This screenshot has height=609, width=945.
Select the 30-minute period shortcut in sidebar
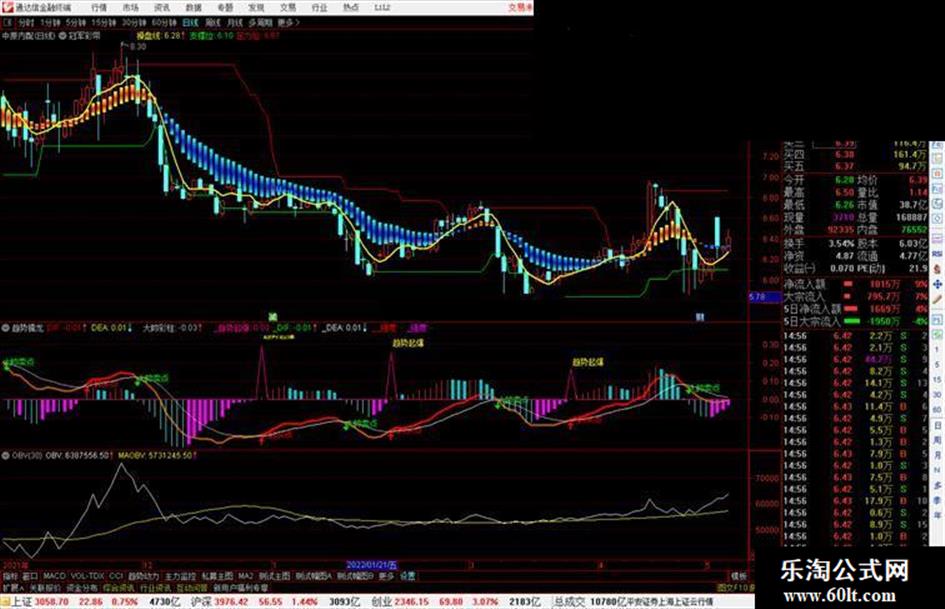click(x=937, y=395)
